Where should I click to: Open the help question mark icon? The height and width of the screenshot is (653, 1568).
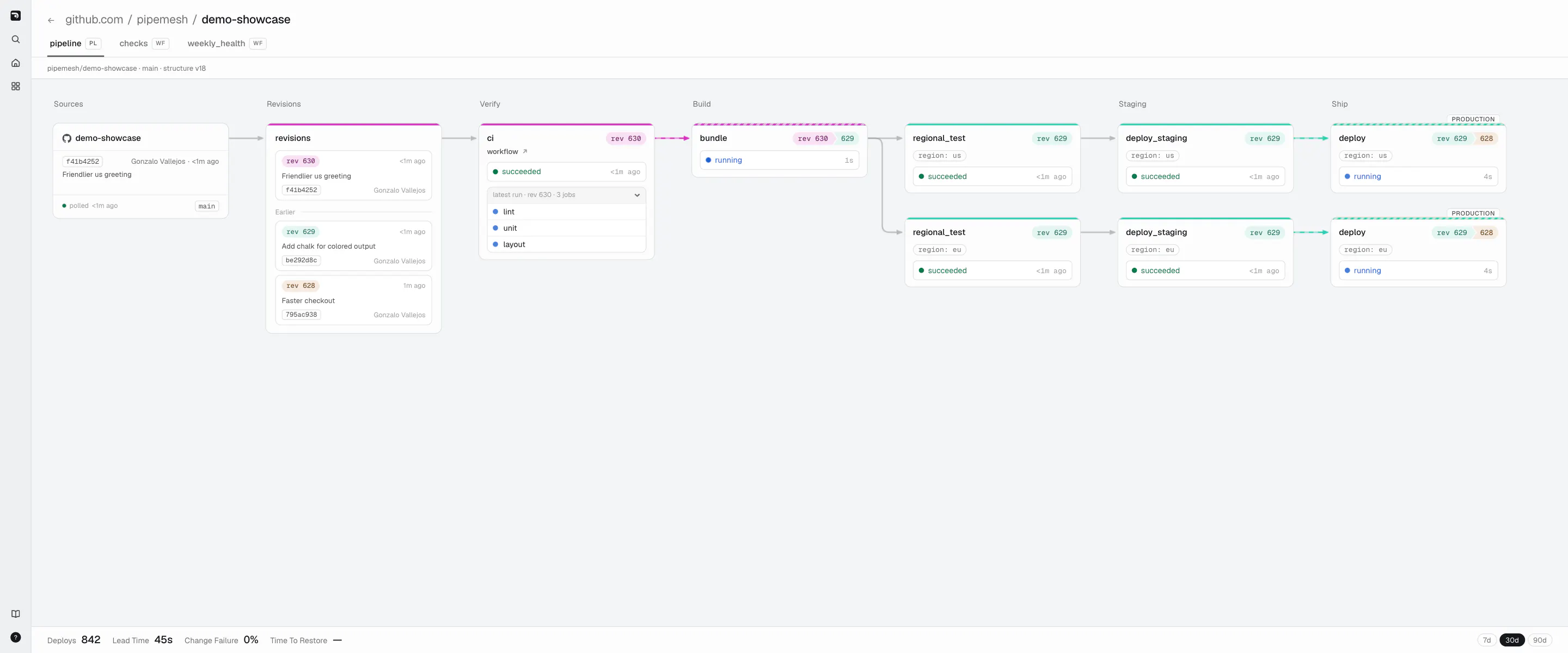pyautogui.click(x=16, y=637)
